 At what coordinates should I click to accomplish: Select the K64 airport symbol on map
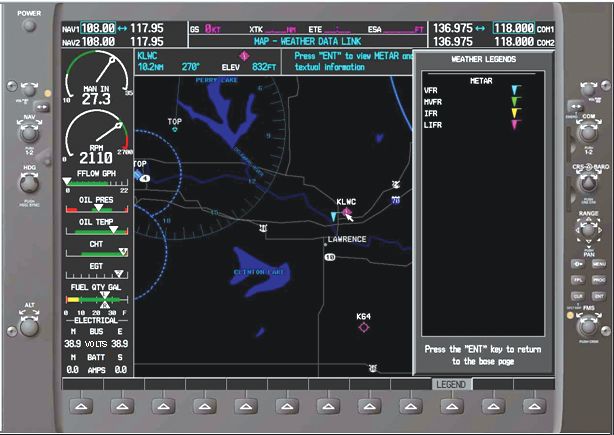364,327
